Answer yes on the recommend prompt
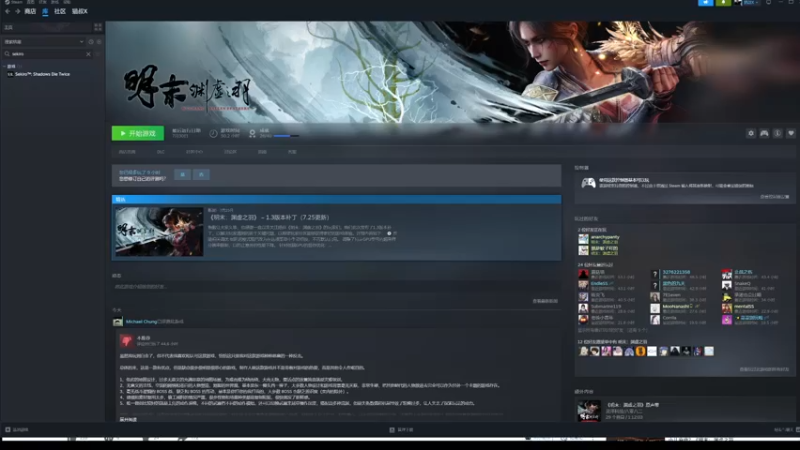 point(183,174)
